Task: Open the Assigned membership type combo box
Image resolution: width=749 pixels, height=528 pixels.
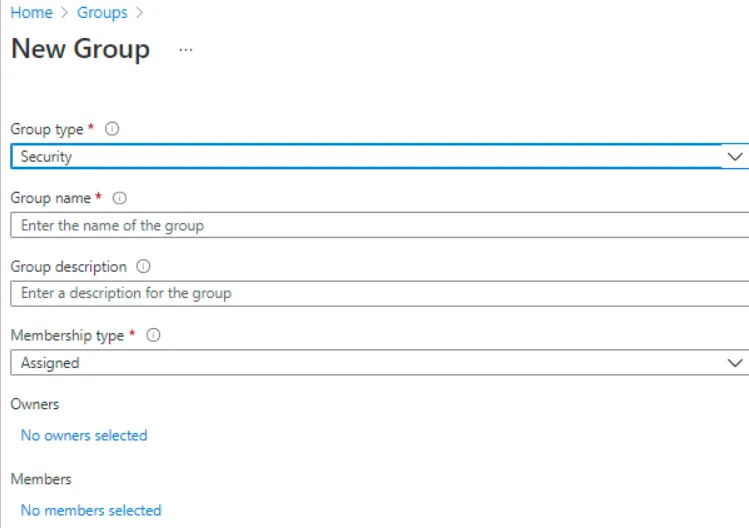Action: [380, 363]
